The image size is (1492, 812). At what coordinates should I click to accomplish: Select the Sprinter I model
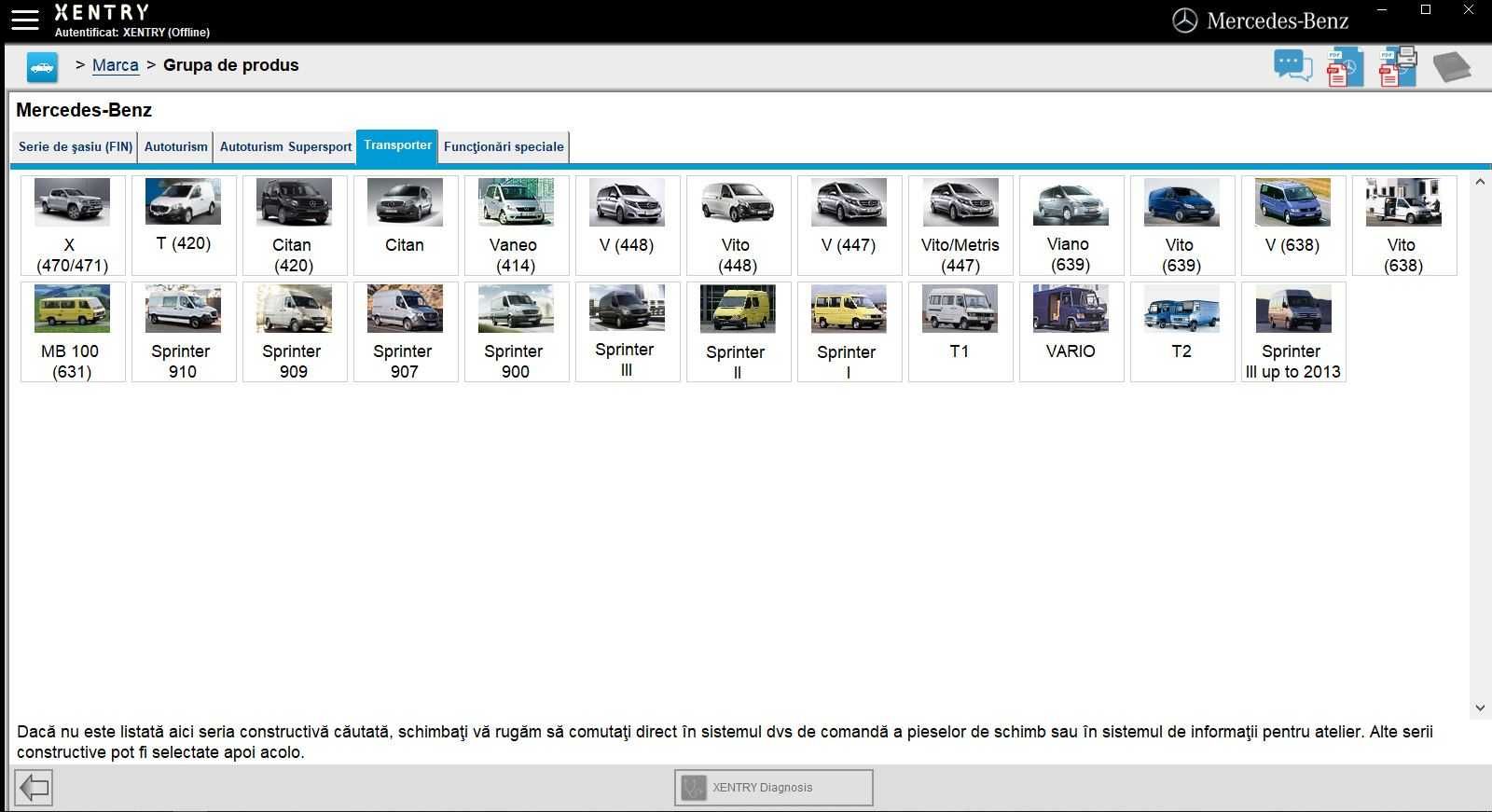[850, 332]
